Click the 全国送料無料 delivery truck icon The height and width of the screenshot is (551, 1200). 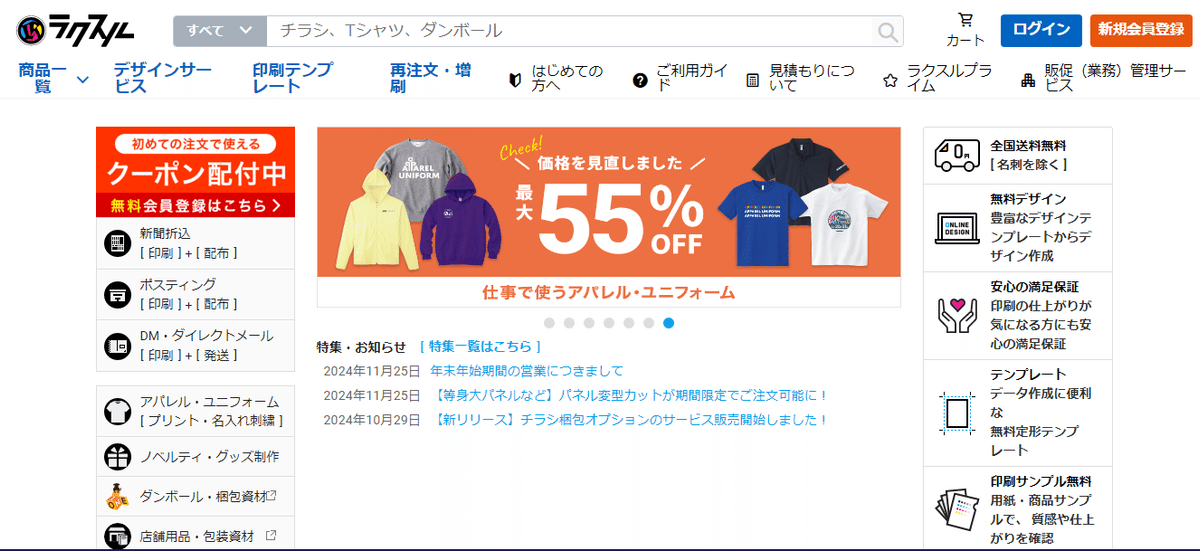(956, 155)
